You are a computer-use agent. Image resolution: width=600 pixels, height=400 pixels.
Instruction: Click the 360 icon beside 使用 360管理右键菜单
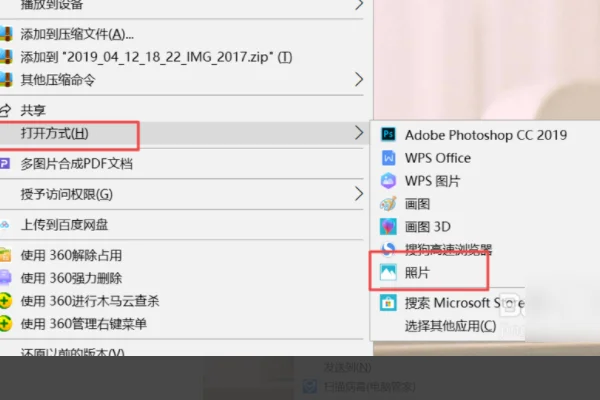[5, 324]
